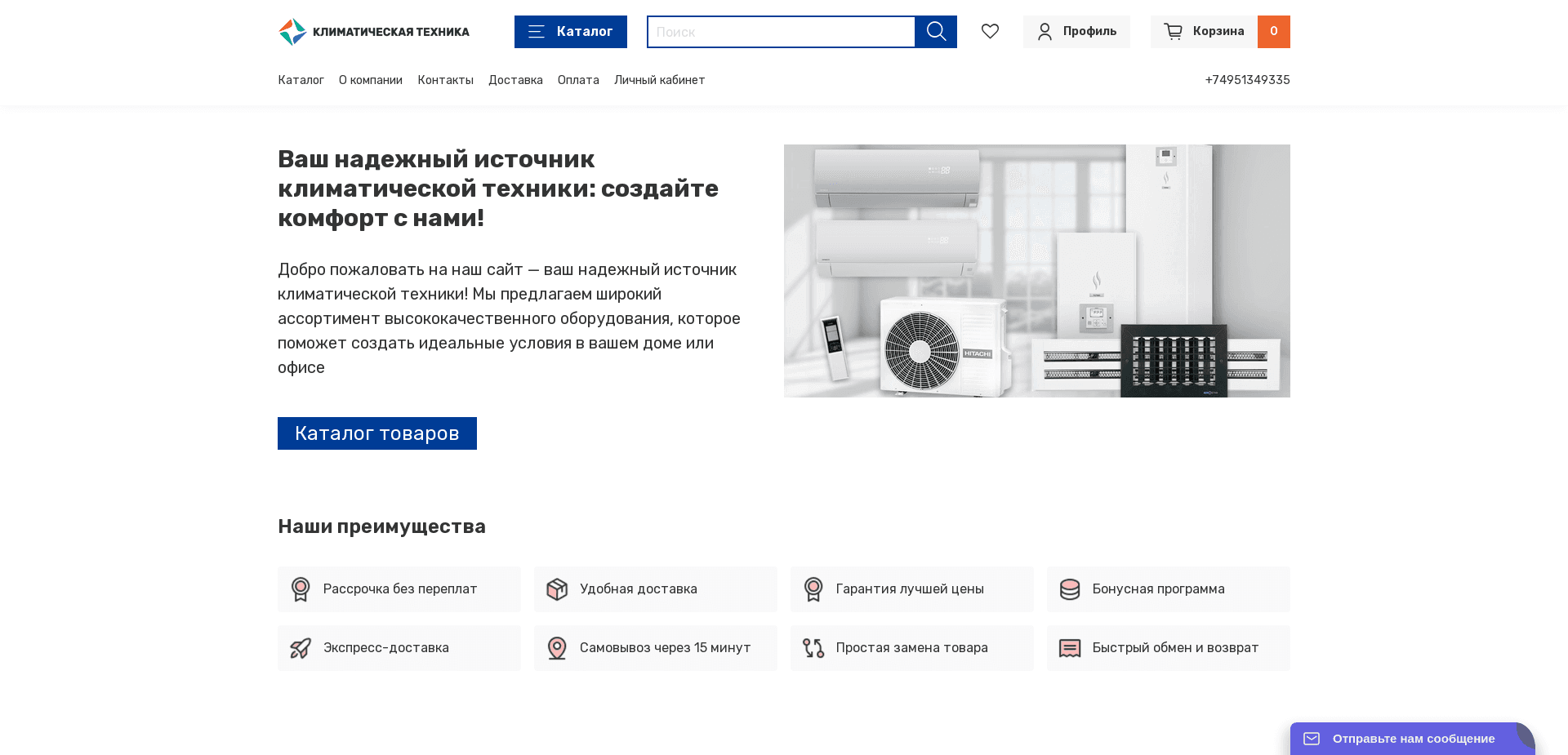The image size is (1568, 755).
Task: Call the phone number +74951349335
Action: pyautogui.click(x=1247, y=80)
